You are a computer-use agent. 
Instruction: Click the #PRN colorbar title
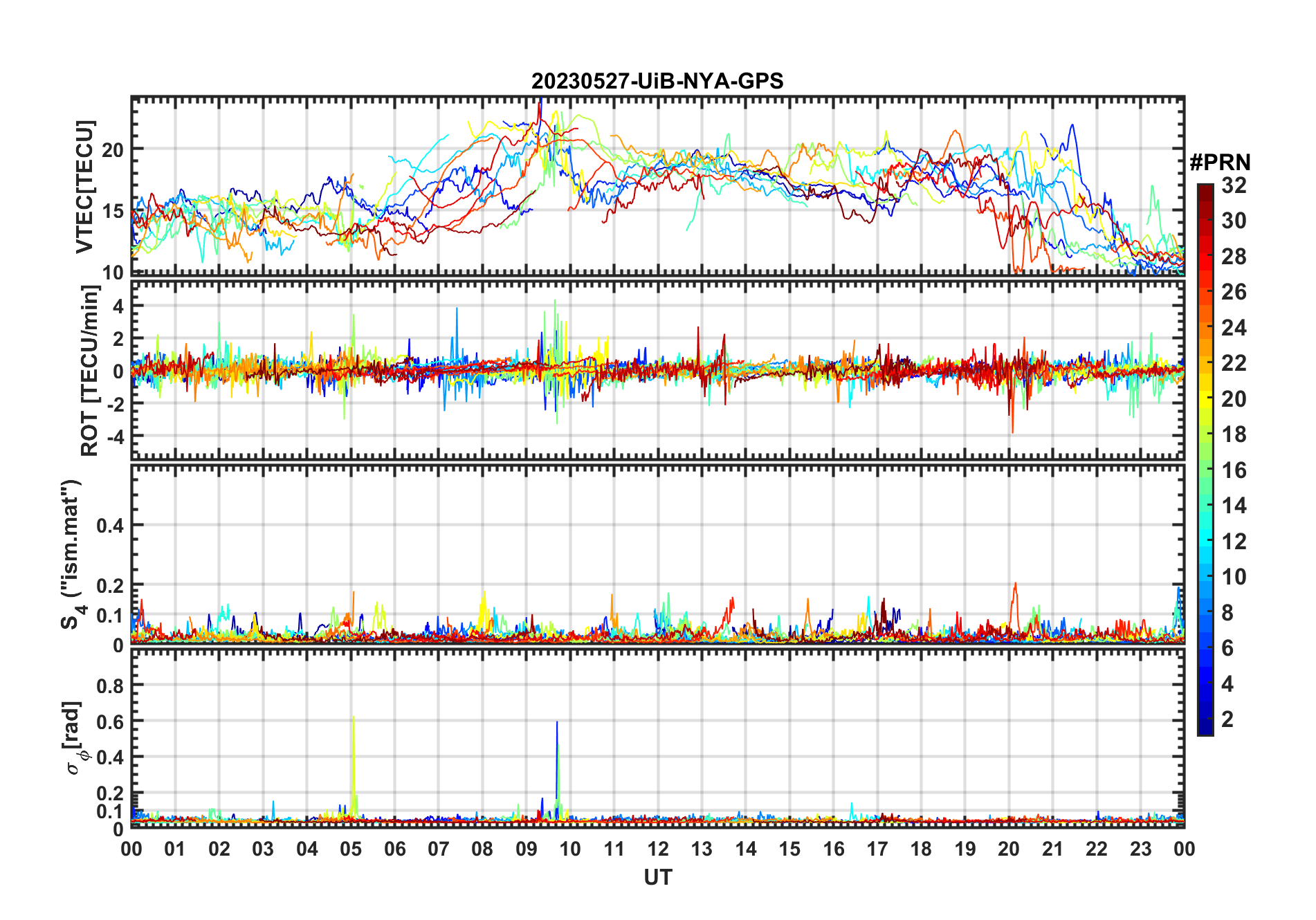[1221, 163]
